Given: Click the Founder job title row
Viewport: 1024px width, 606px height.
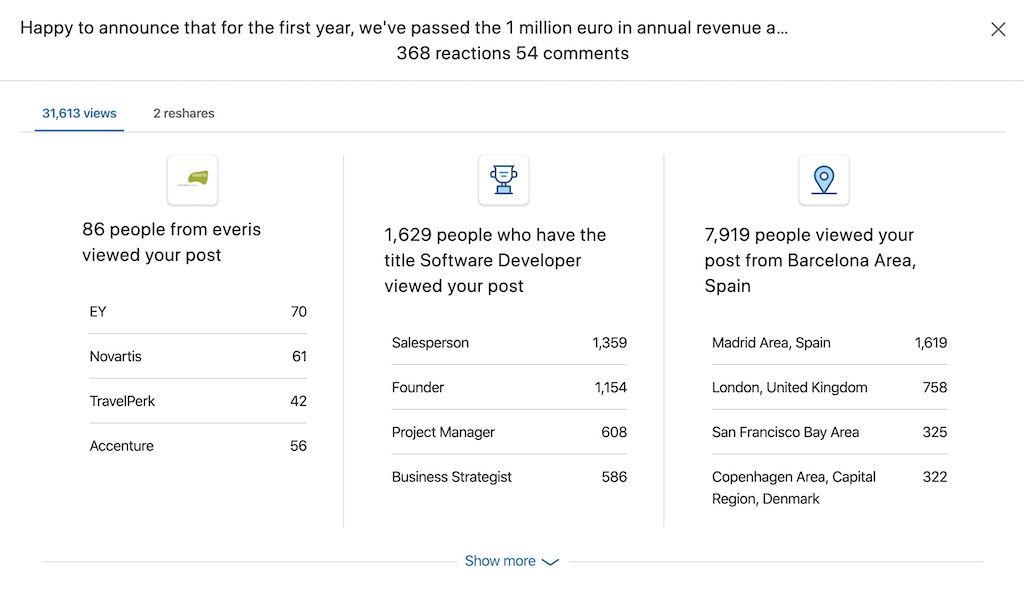Looking at the screenshot, I should click(x=509, y=387).
